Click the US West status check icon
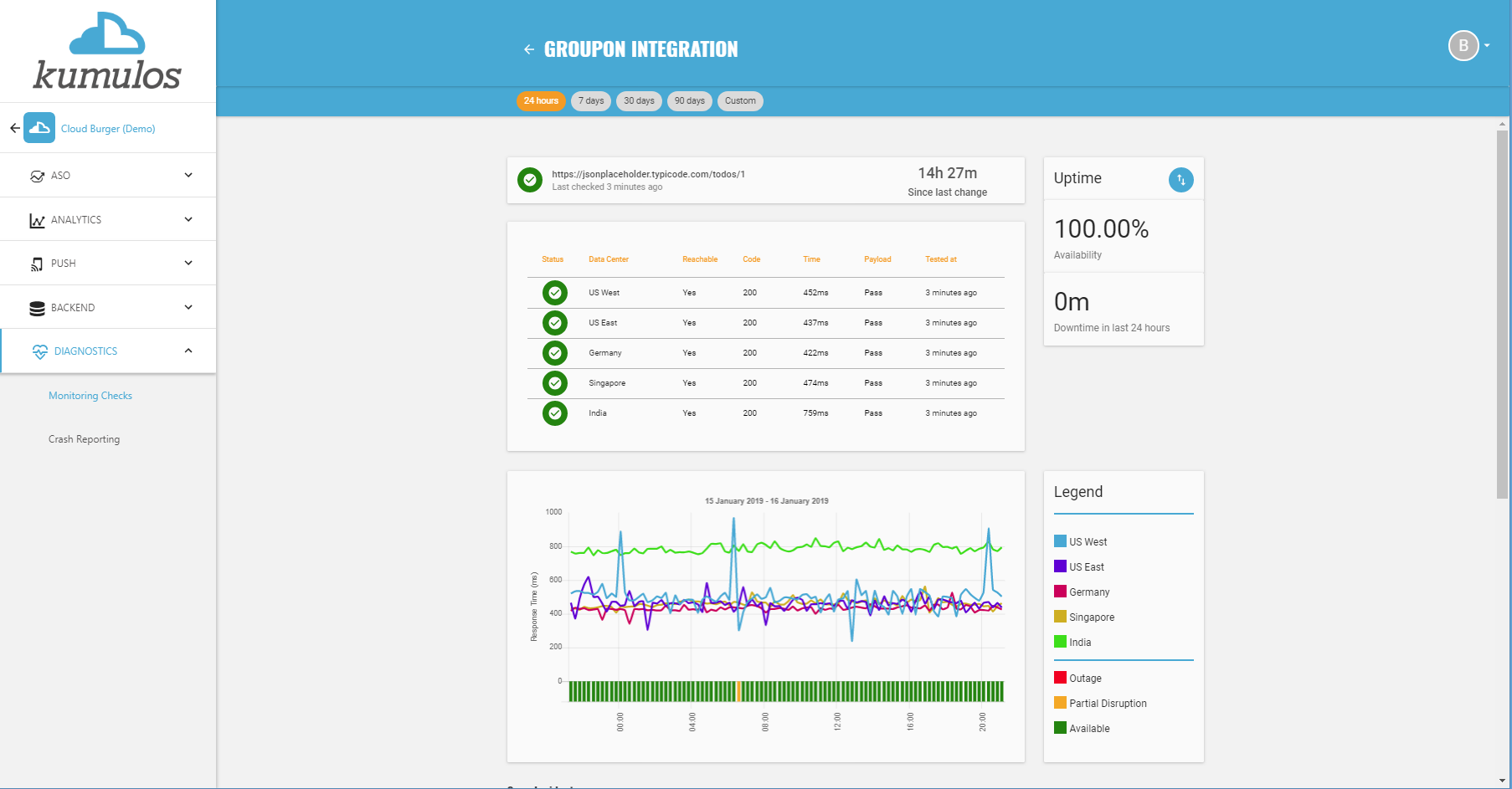 click(x=555, y=293)
